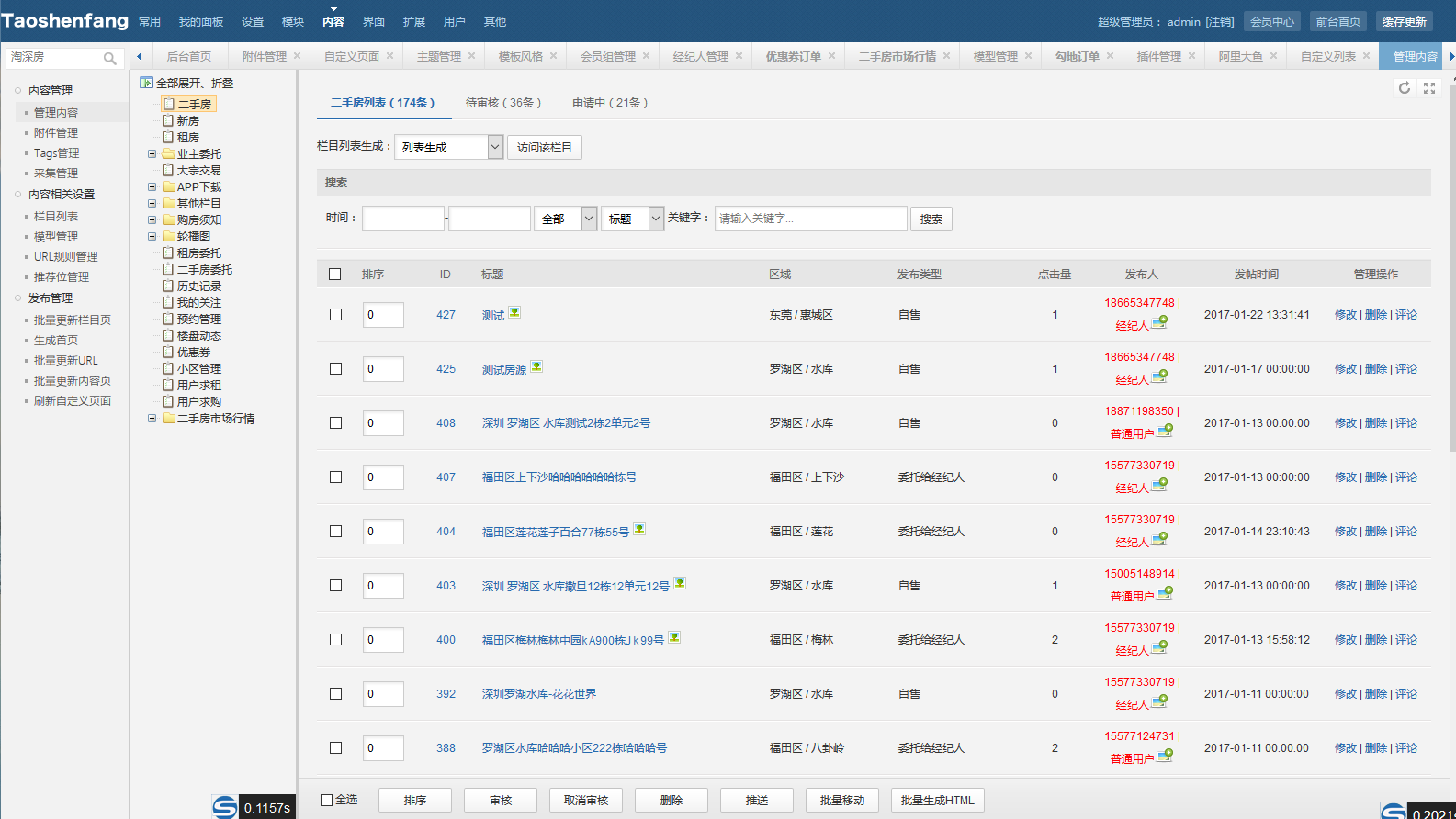Click the left arrow to scroll tabs
This screenshot has height=819, width=1456.
point(140,56)
